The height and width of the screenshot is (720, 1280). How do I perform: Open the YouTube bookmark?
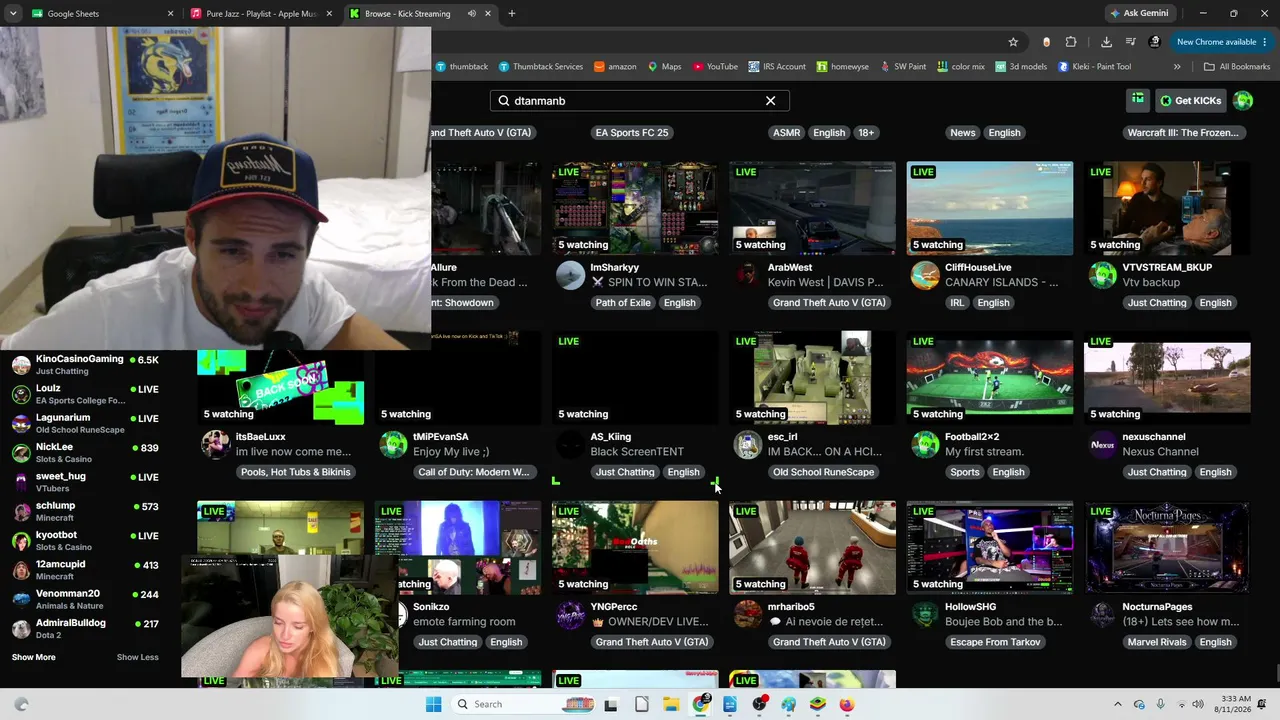[714, 67]
